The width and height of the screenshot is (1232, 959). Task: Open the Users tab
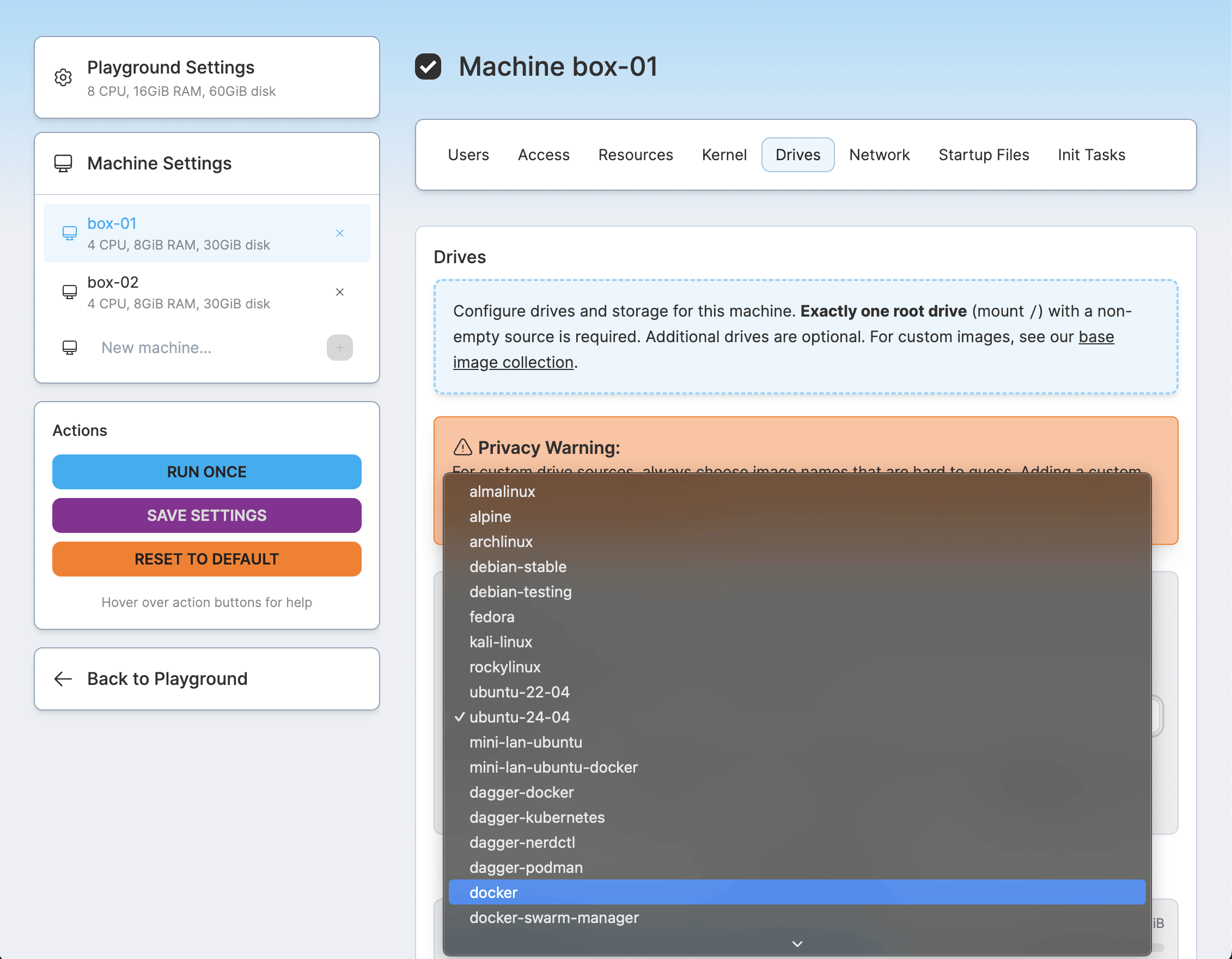(468, 155)
